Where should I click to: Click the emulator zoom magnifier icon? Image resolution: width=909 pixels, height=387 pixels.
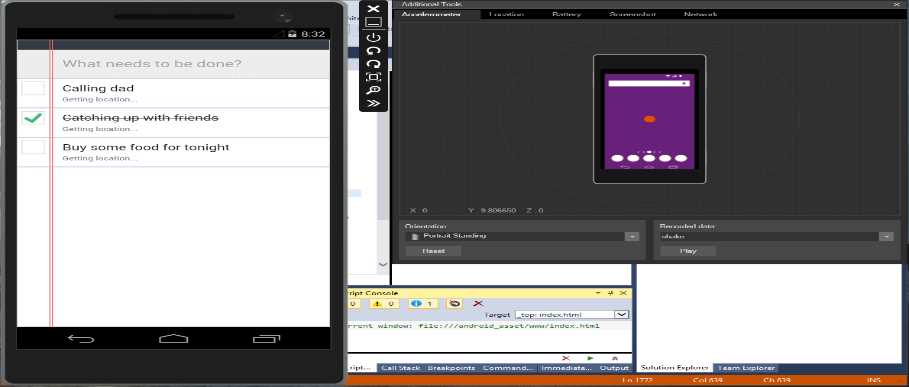click(x=374, y=90)
